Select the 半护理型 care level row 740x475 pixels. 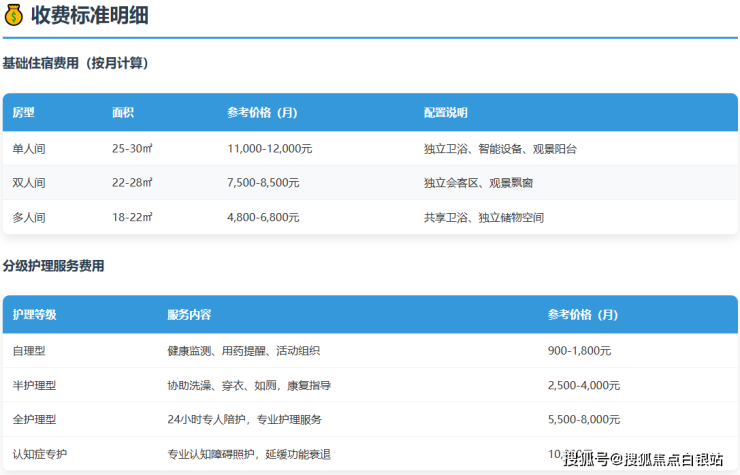(x=34, y=385)
